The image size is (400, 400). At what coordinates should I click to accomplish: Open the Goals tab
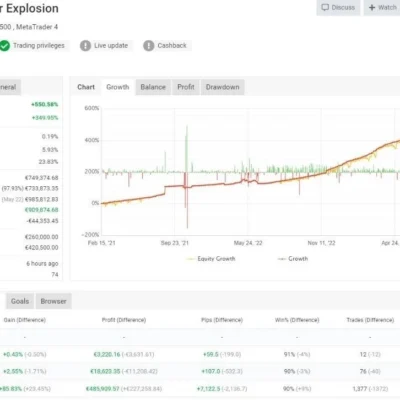[20, 301]
